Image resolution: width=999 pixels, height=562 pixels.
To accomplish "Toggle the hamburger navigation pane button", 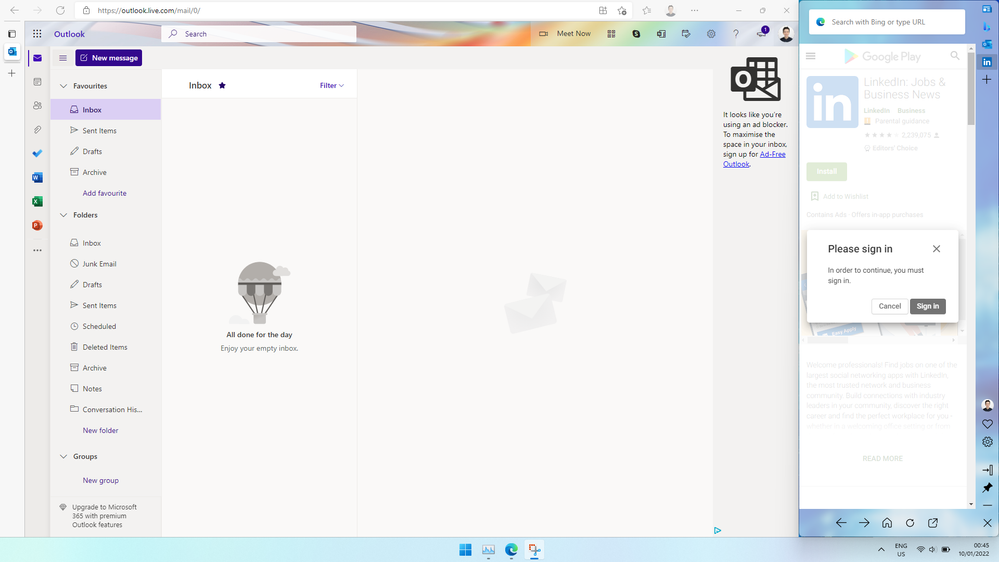I will (63, 58).
